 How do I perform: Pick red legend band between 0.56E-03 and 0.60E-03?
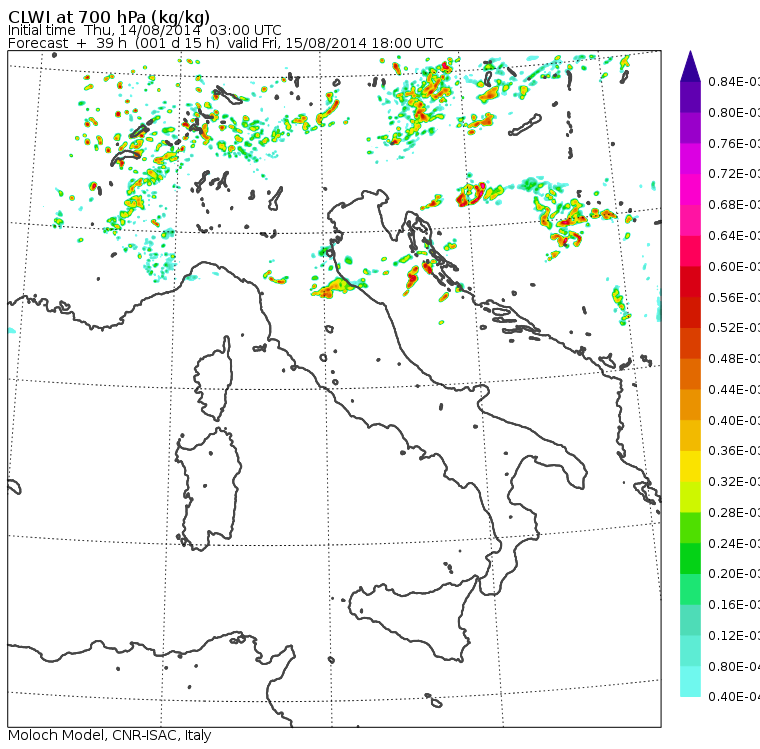click(x=690, y=282)
